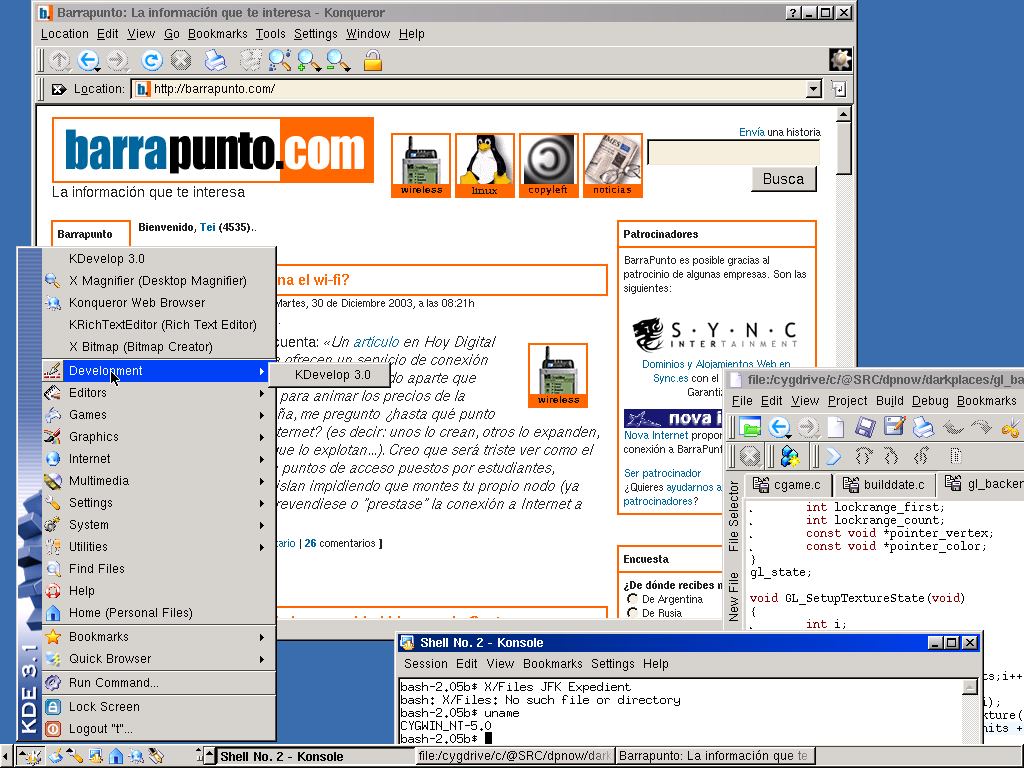The height and width of the screenshot is (768, 1024).
Task: Expand the Editors submenu in the K menu
Action: [159, 392]
